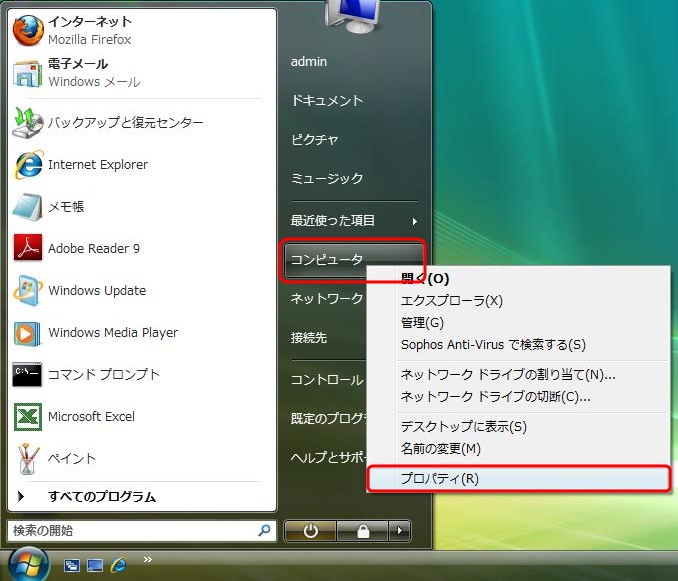Click the lock computer button

click(362, 531)
